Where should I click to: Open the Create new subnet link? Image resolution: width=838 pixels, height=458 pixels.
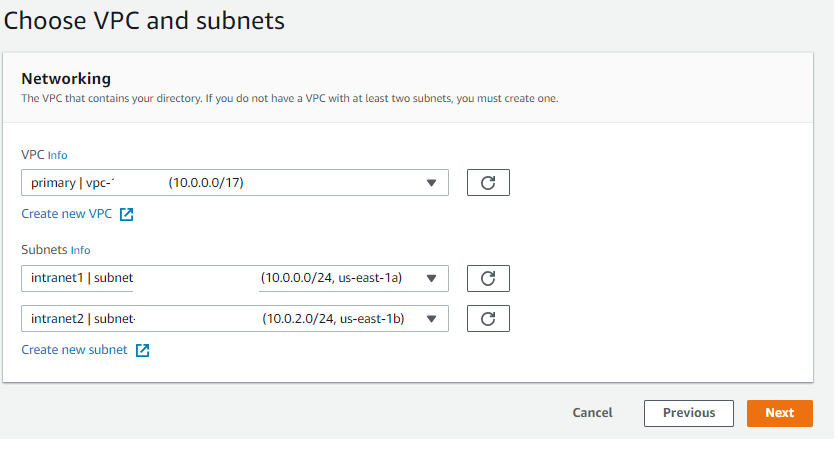click(x=74, y=350)
